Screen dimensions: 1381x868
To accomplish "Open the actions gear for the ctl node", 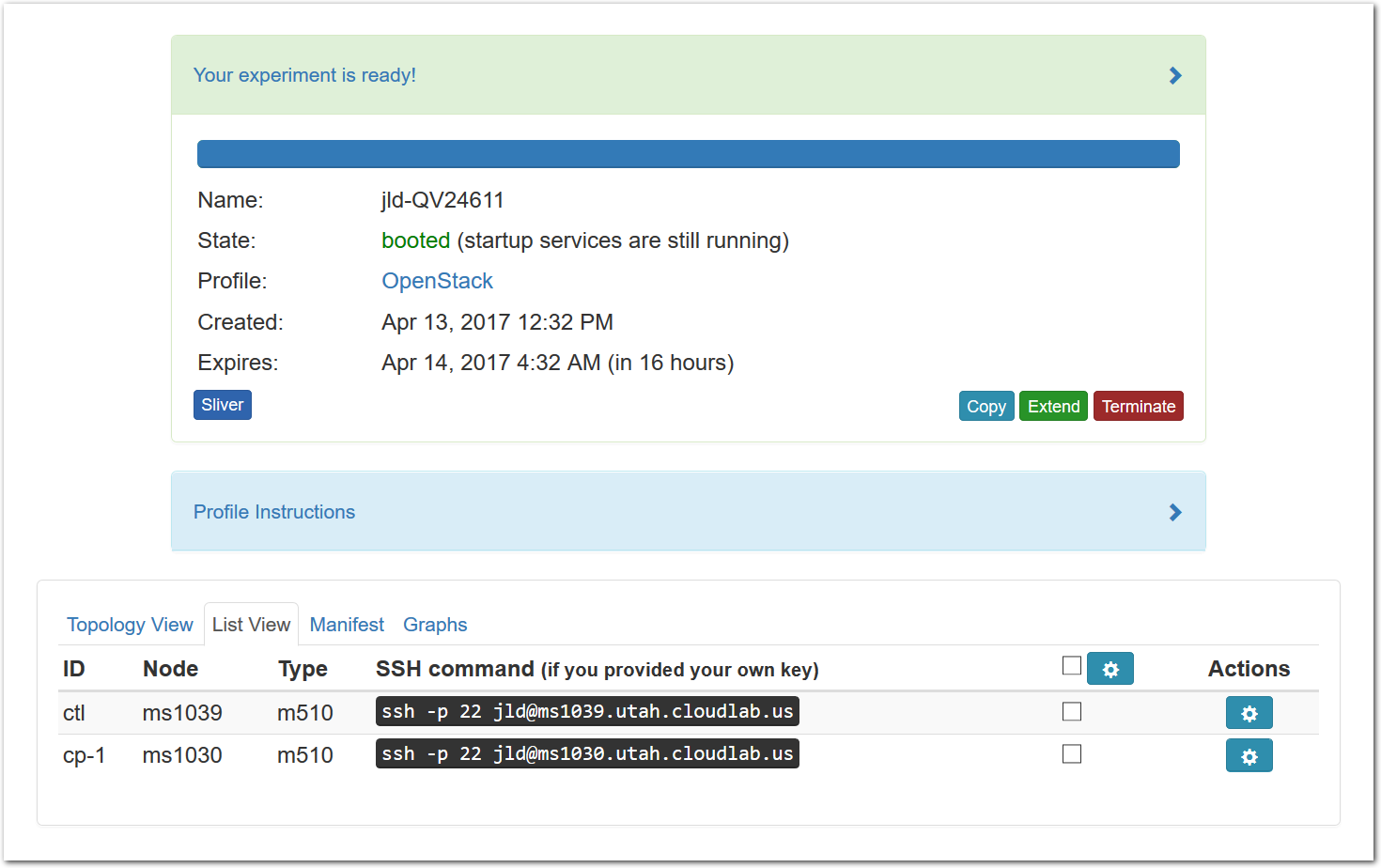I will pos(1249,713).
